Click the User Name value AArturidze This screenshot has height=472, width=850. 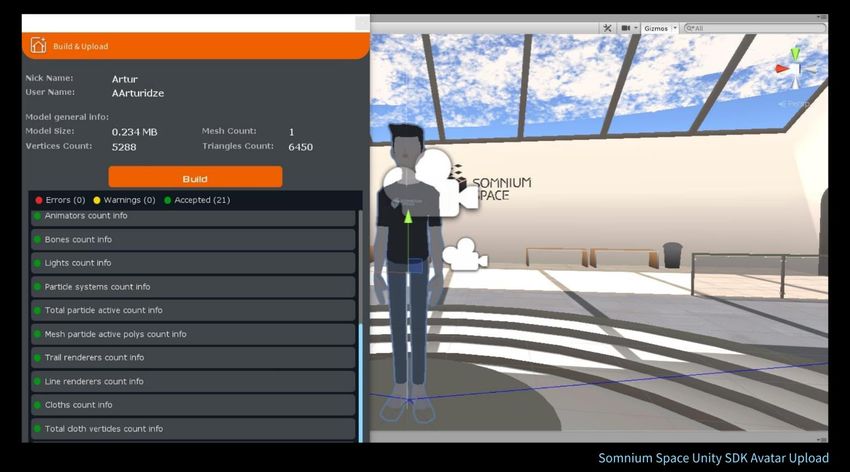[138, 93]
